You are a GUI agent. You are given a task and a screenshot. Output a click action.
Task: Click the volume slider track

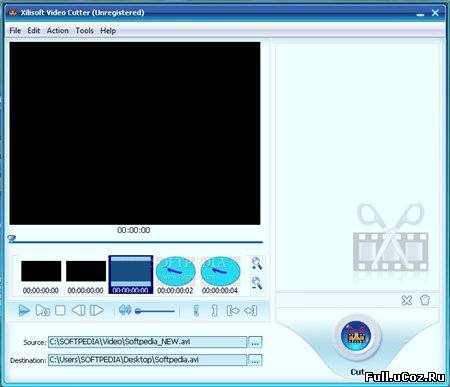coord(155,311)
